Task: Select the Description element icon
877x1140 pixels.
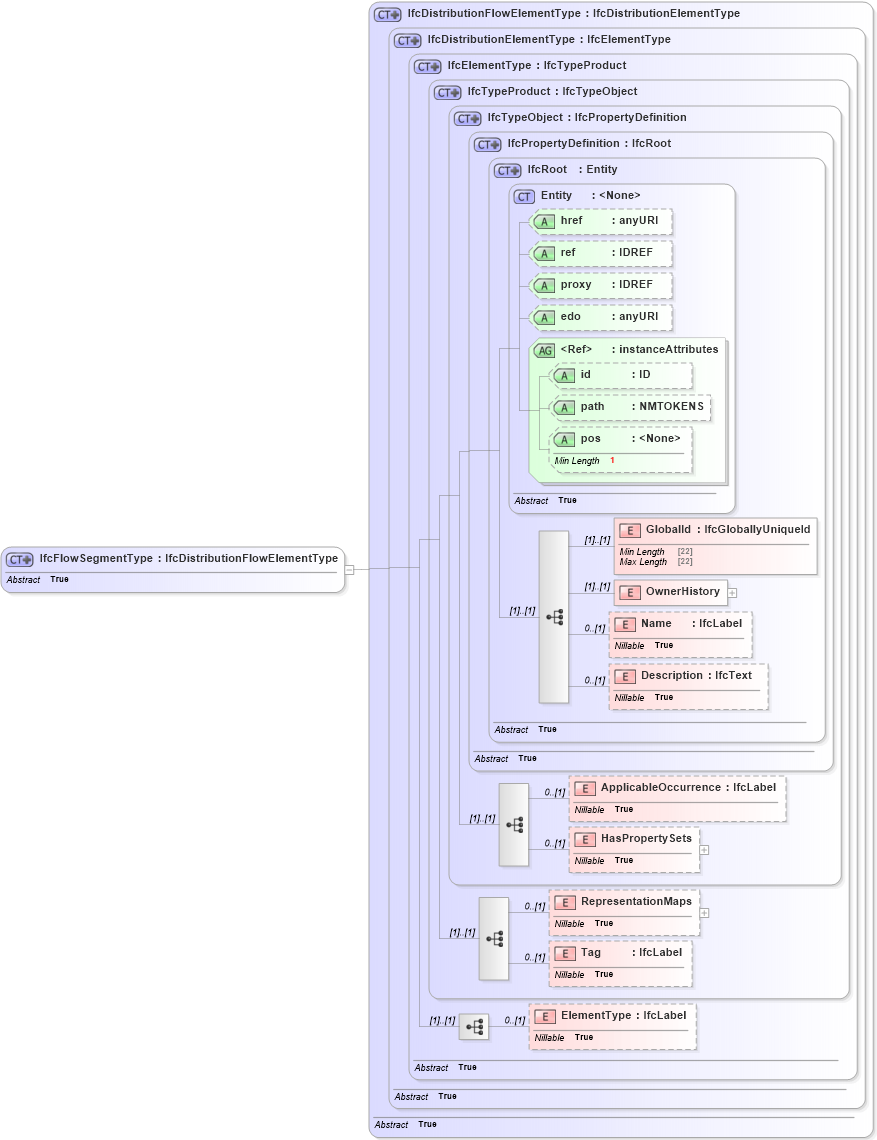Action: click(626, 676)
